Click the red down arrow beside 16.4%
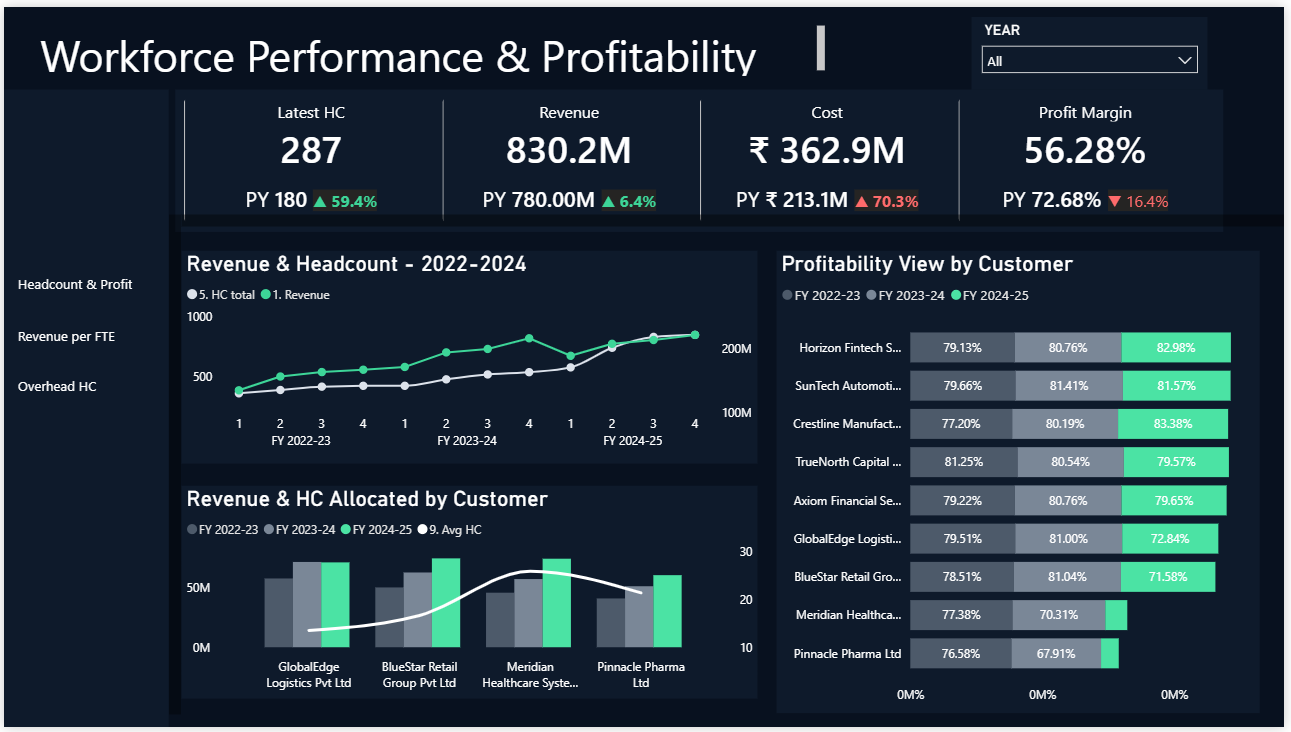 [1115, 201]
